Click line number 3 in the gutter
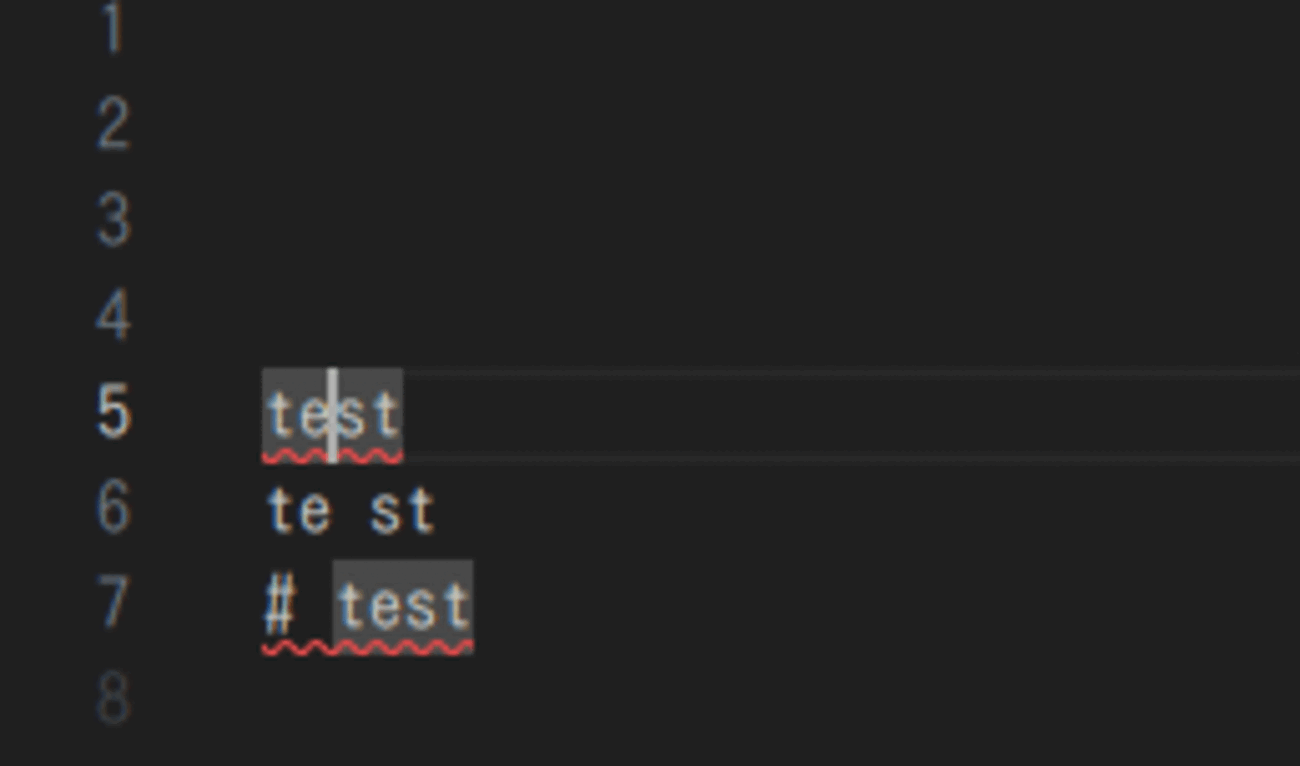This screenshot has width=1300, height=766. [x=114, y=220]
